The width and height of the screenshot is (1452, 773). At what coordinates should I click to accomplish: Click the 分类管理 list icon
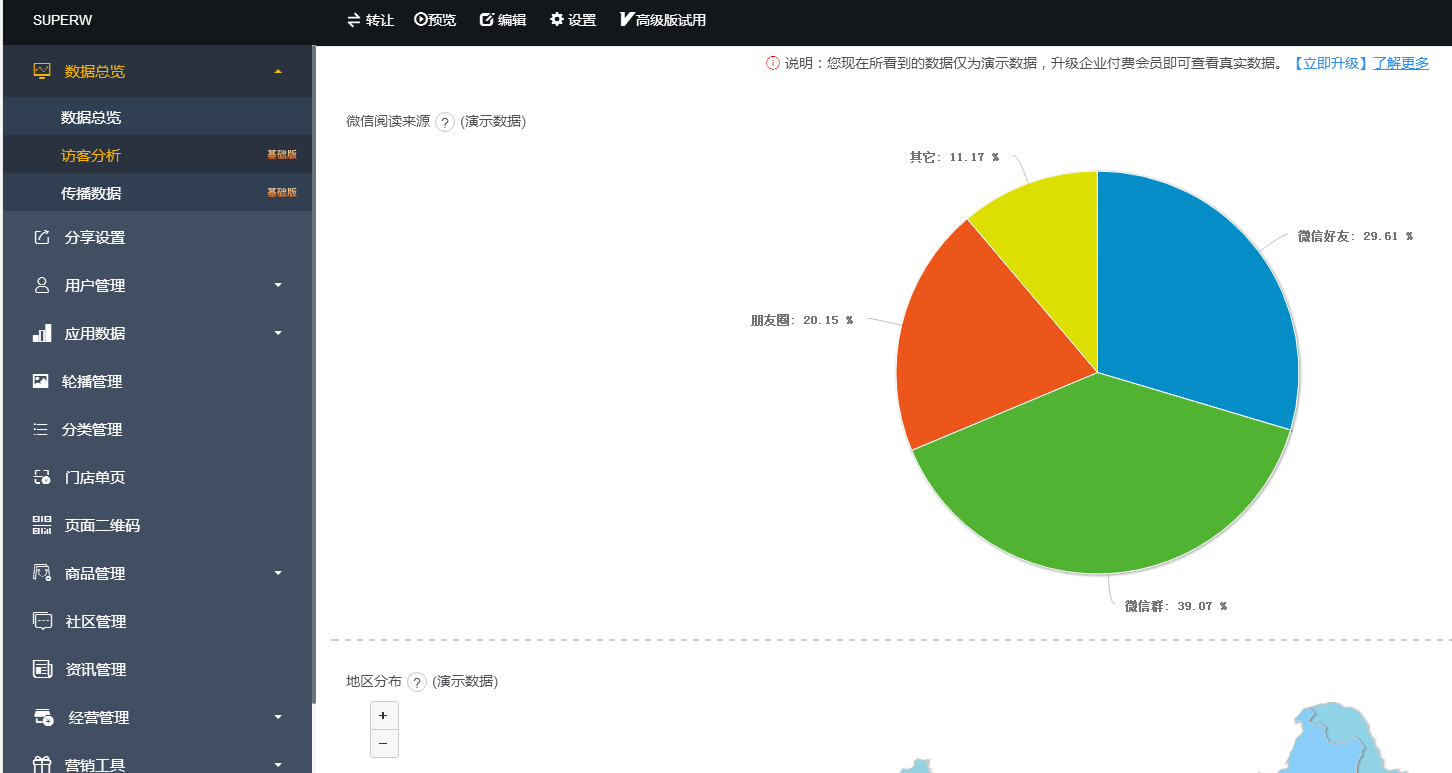tap(41, 429)
